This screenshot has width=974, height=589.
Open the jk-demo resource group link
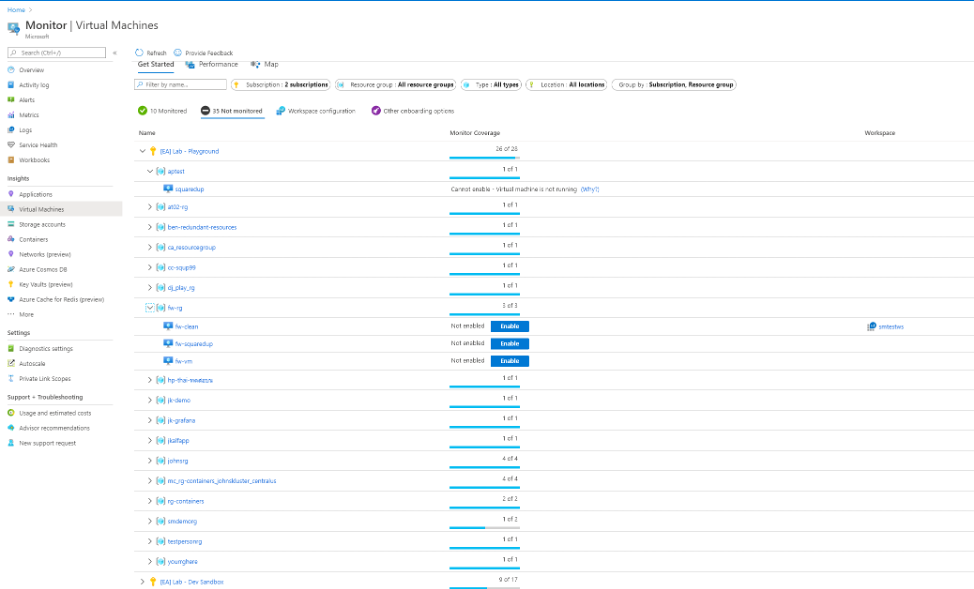tap(179, 400)
